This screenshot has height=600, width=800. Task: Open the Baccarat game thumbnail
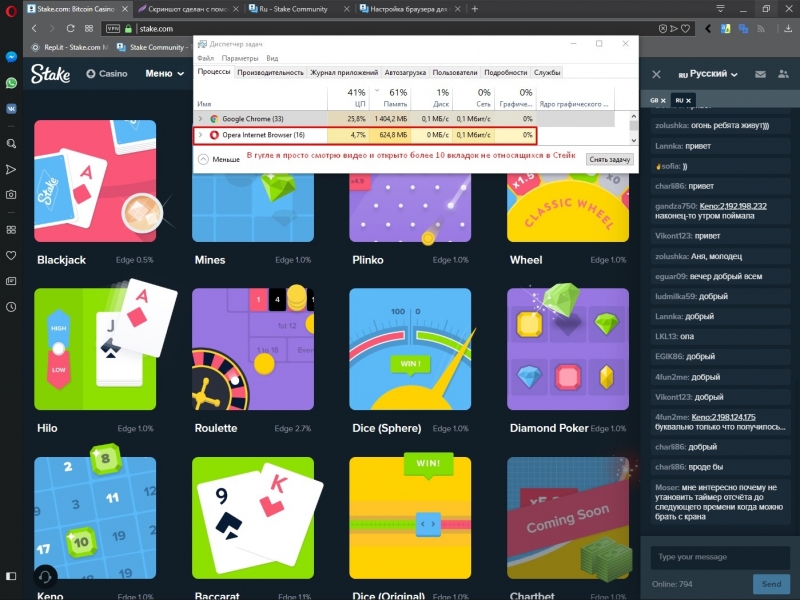[253, 518]
